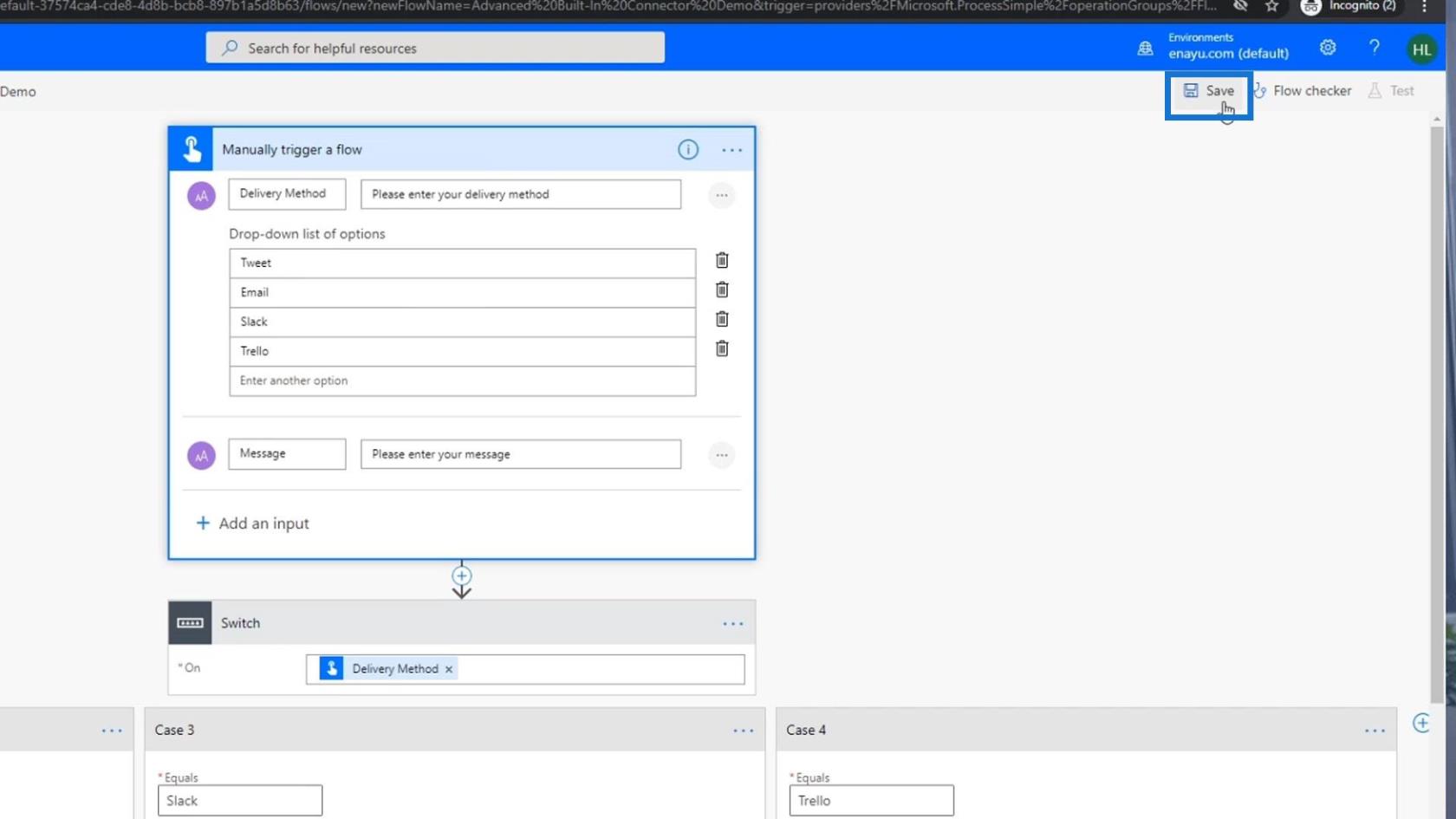Edit Case 4 Equals field Trello
Screen dimensions: 1456x819
[871, 801]
